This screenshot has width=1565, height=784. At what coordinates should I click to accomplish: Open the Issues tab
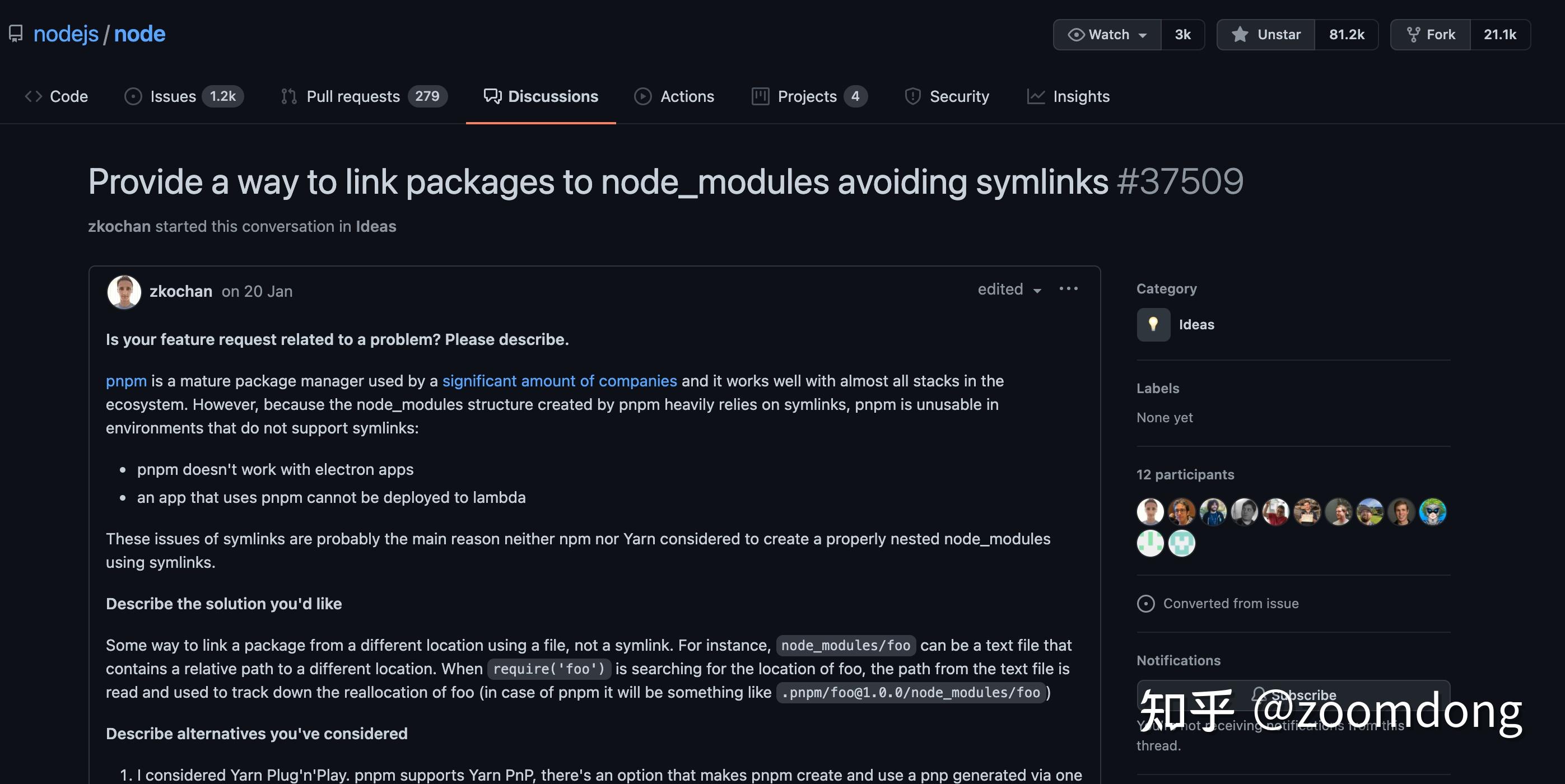pyautogui.click(x=173, y=96)
